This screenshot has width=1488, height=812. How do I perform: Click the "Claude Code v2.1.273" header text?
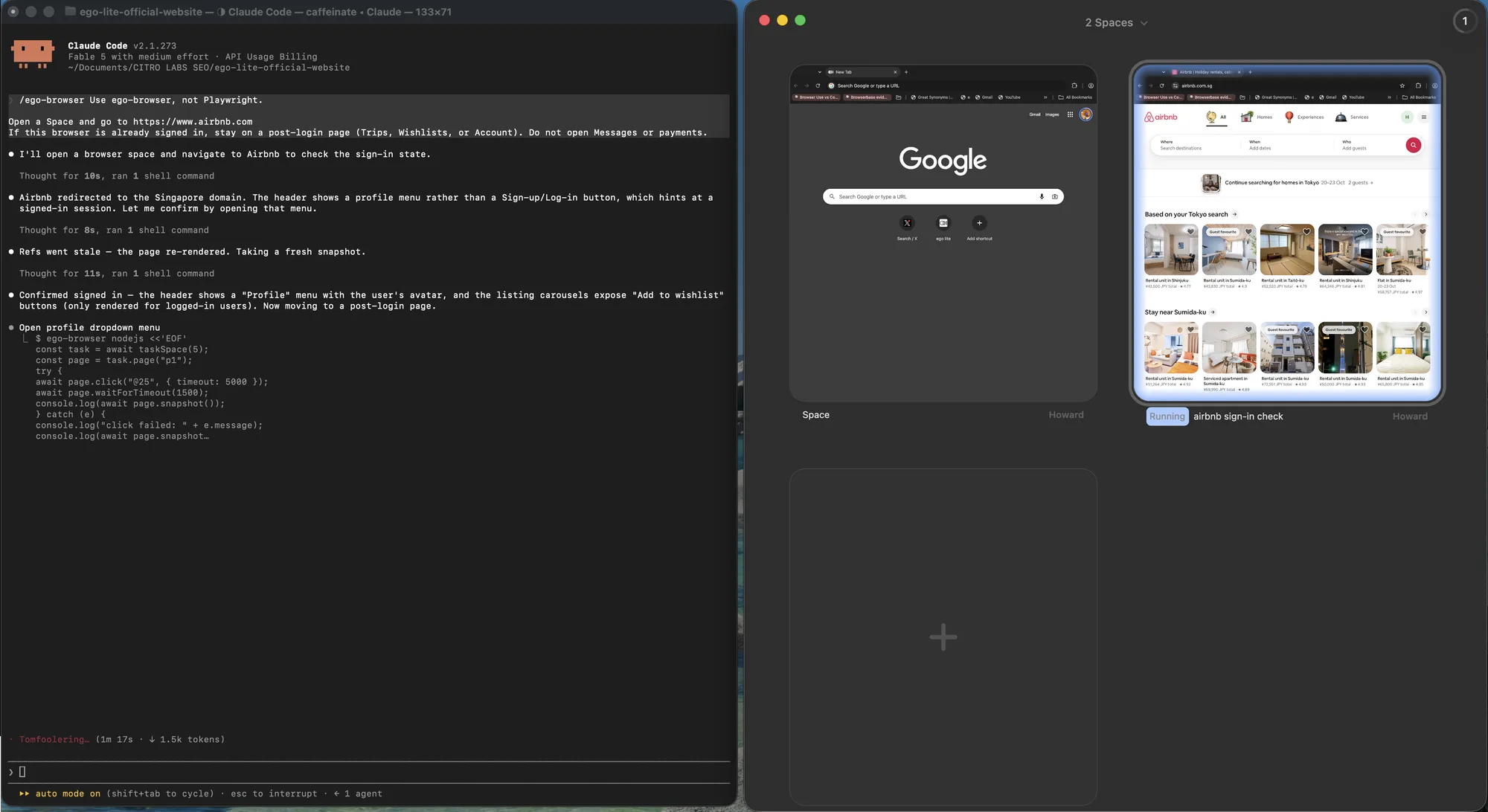tap(122, 46)
